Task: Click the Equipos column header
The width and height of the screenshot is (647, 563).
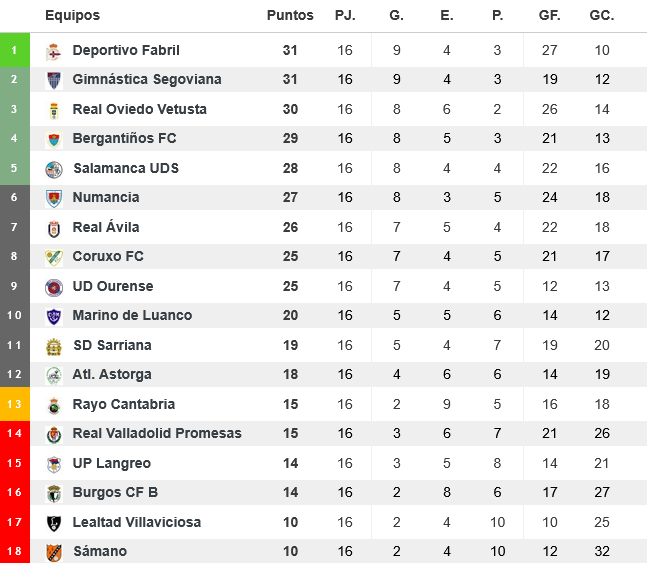Action: 73,15
